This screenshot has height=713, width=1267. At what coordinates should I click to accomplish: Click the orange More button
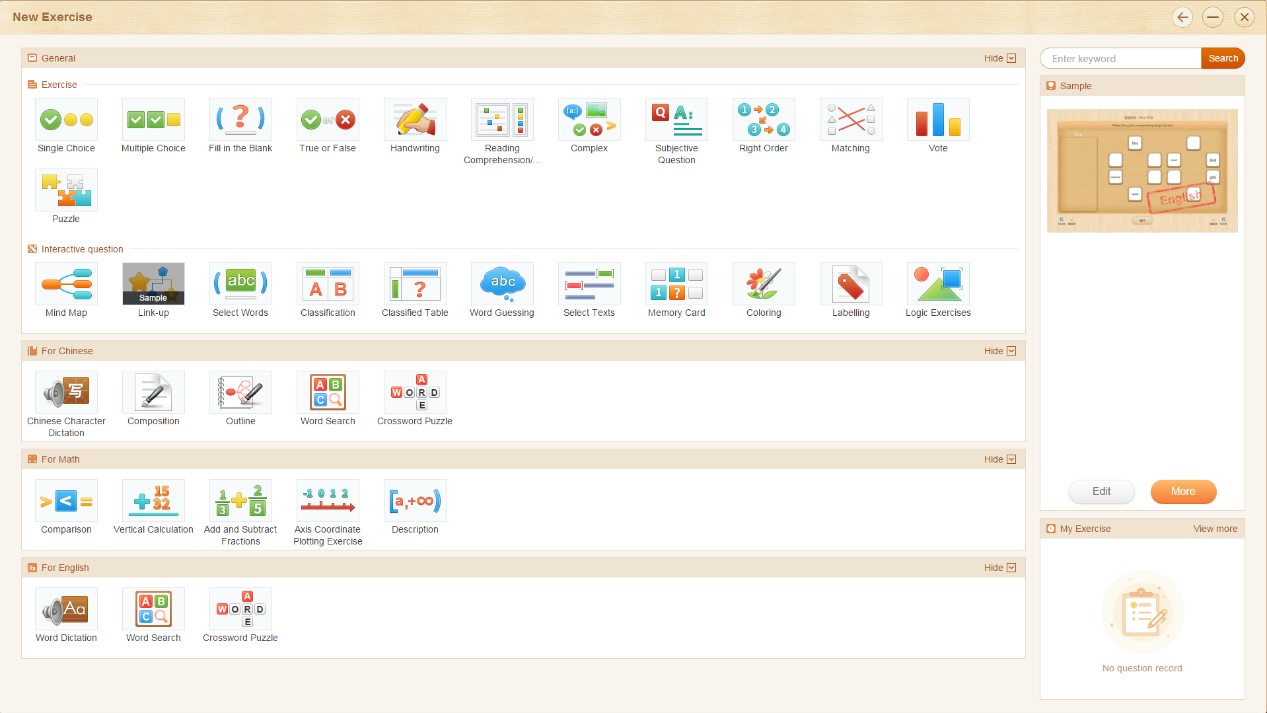pyautogui.click(x=1183, y=491)
